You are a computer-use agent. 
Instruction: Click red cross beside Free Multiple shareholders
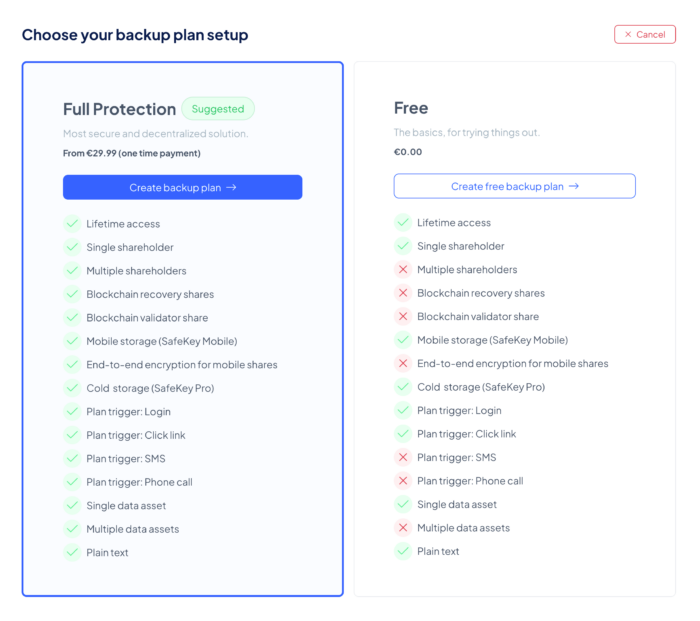pos(403,270)
